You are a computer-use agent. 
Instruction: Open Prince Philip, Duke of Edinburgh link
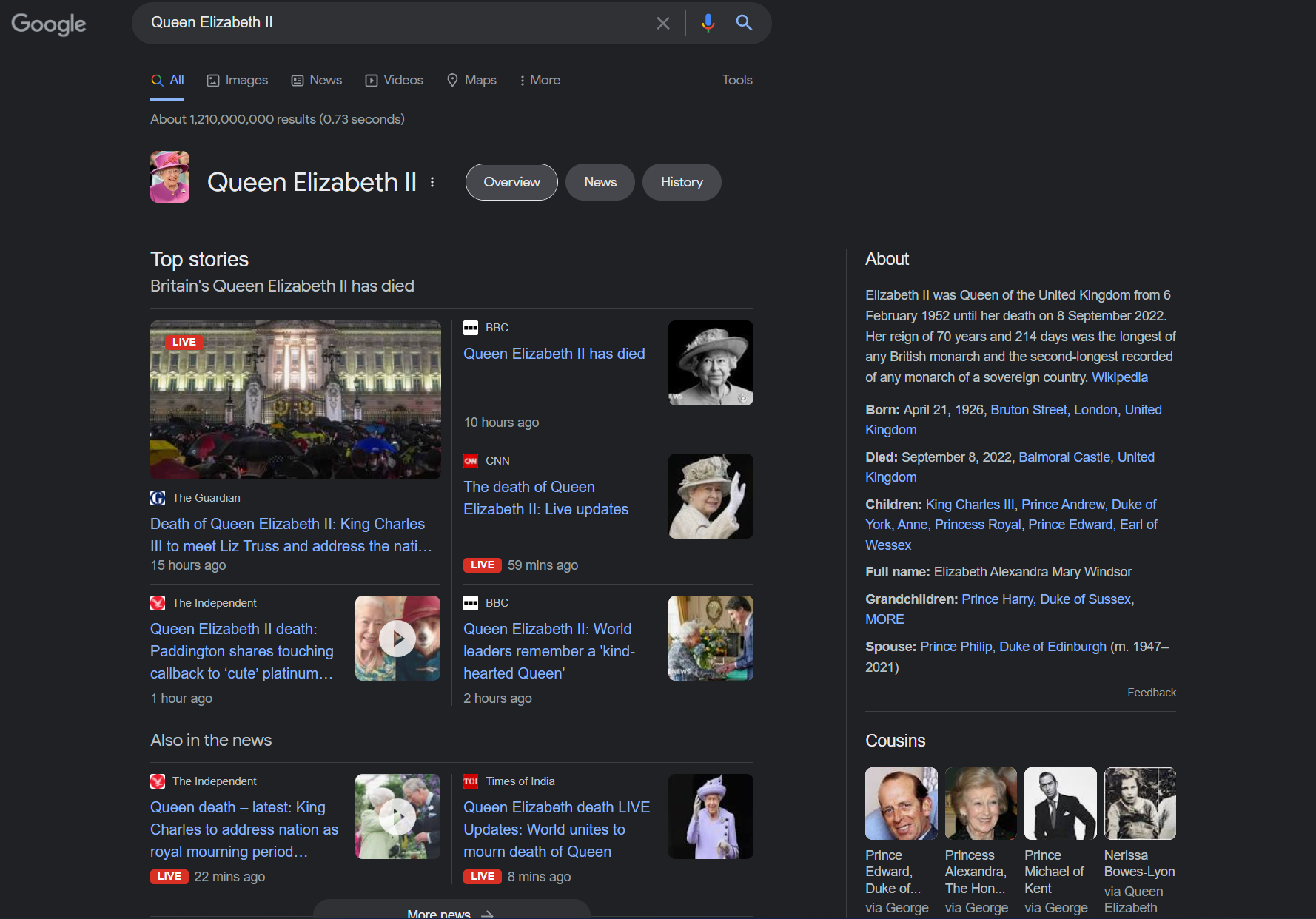tap(1013, 647)
